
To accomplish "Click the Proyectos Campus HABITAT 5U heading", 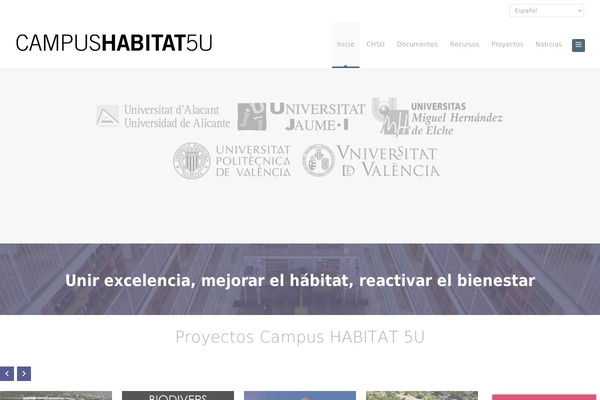I will (300, 337).
